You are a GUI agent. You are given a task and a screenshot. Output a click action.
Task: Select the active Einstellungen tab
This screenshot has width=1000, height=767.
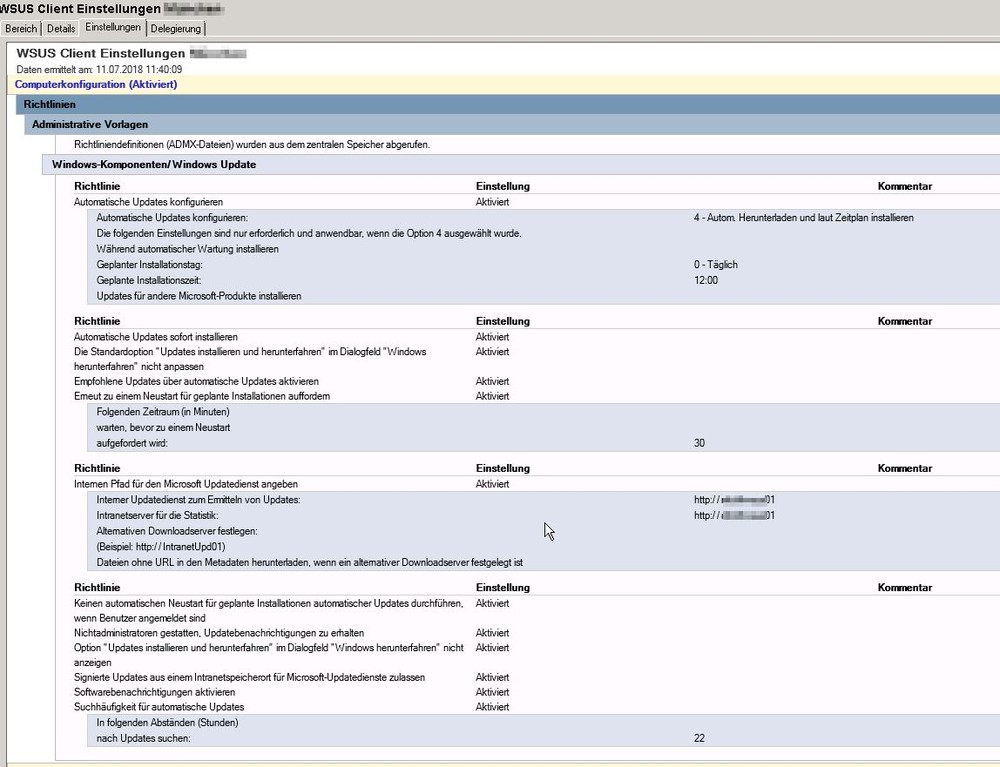[113, 28]
